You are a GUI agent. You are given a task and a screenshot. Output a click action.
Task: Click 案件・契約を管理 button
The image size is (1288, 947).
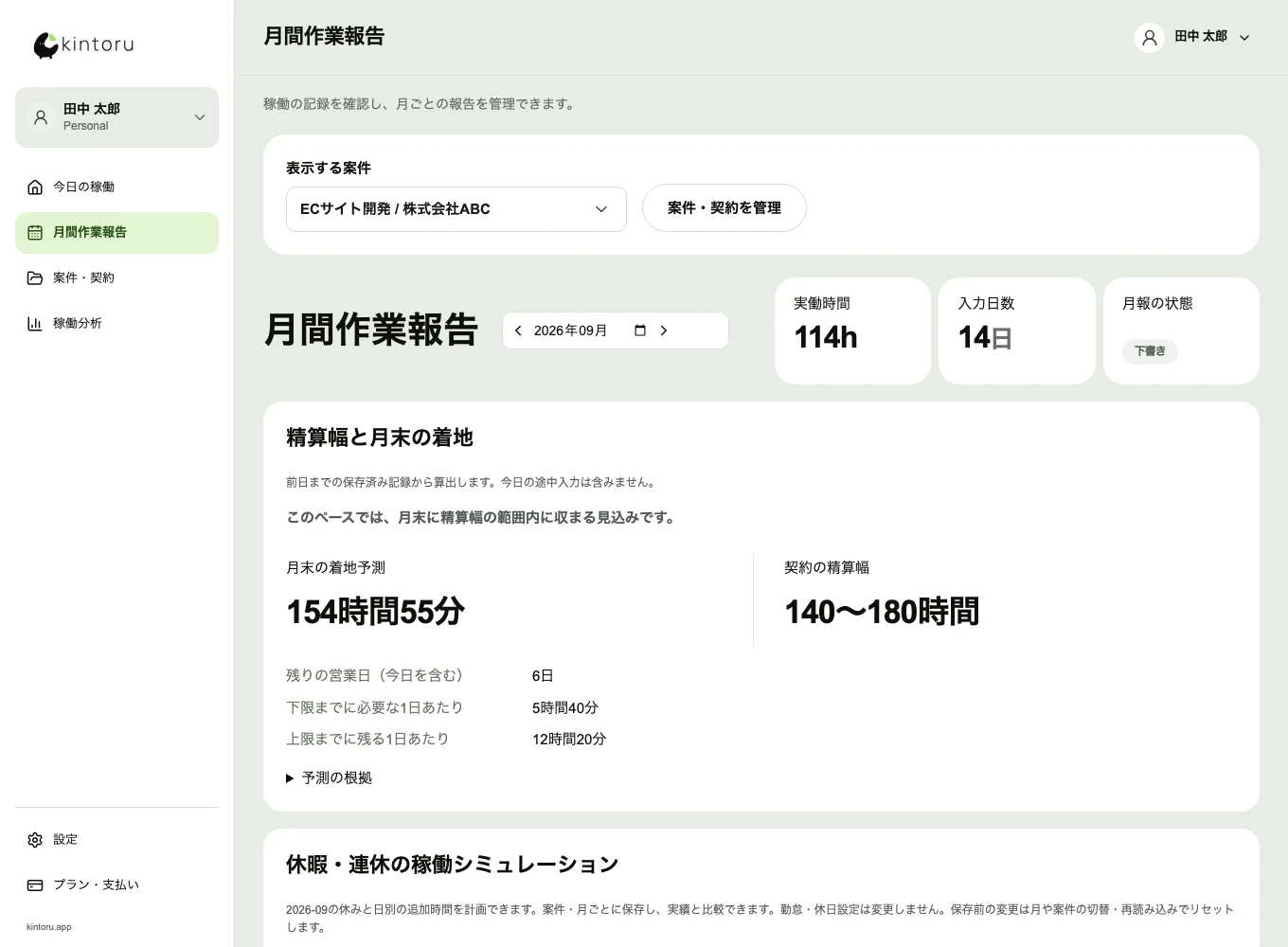pos(724,207)
